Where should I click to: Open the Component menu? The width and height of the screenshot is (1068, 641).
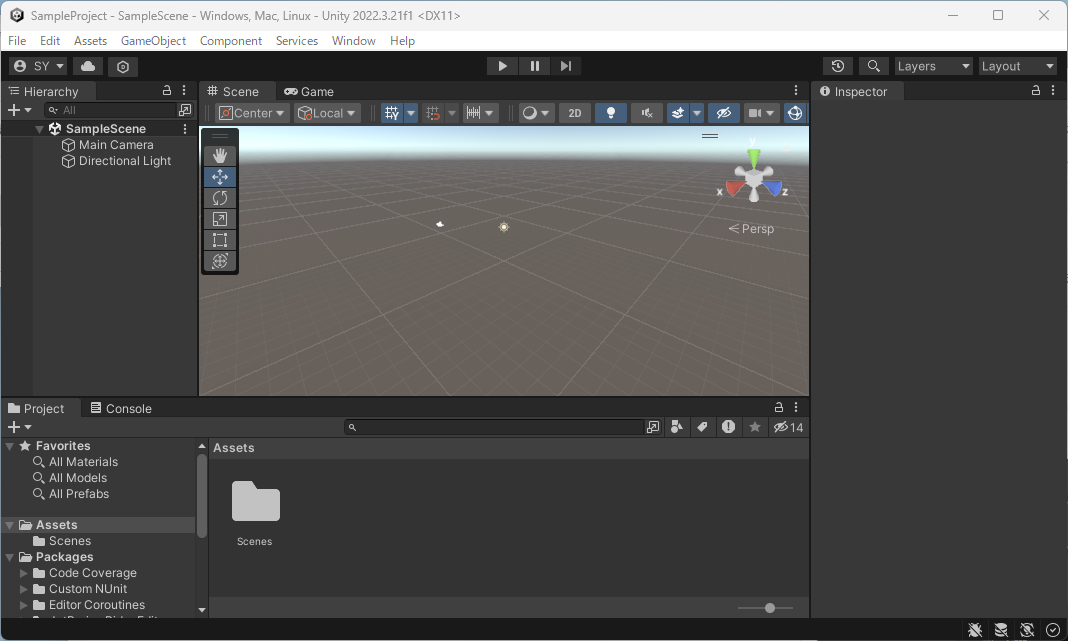coord(231,41)
